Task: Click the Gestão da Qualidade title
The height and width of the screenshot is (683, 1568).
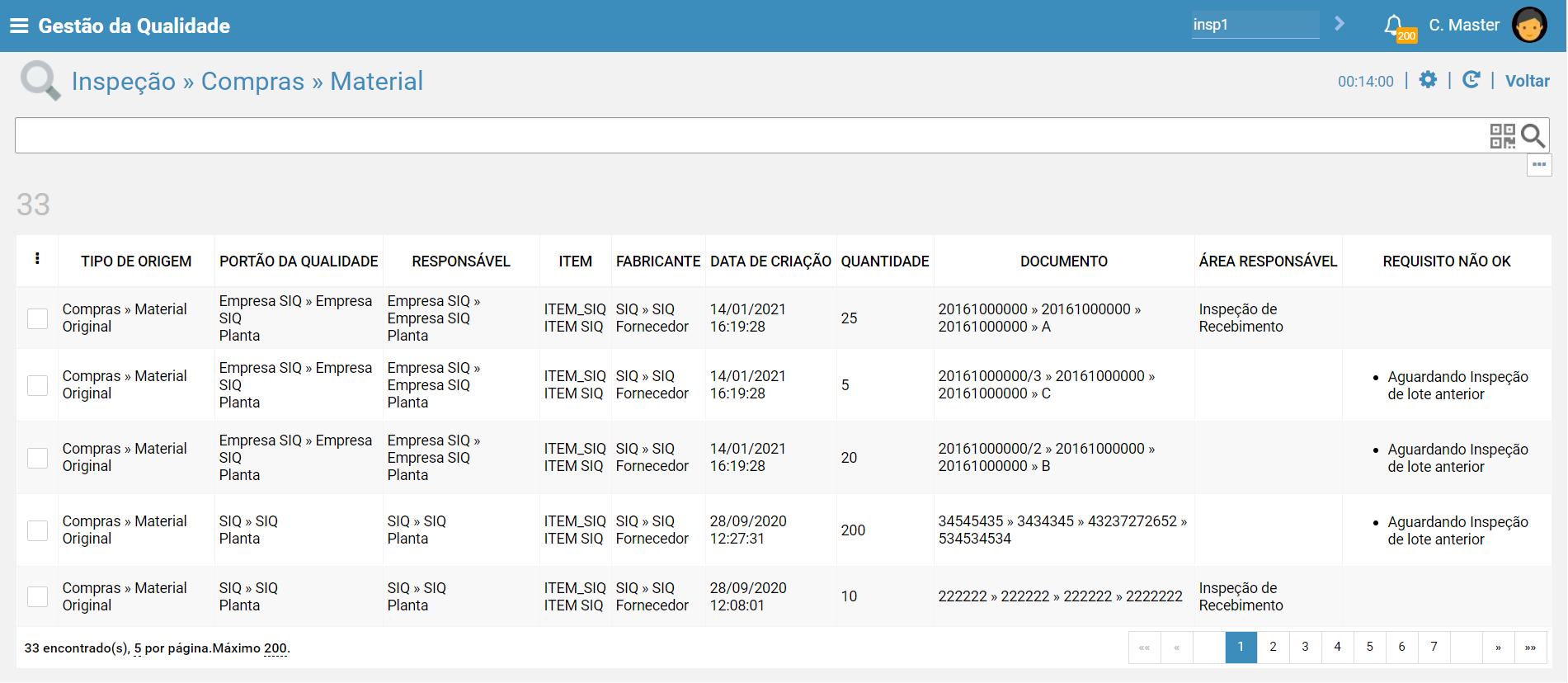Action: tap(134, 26)
